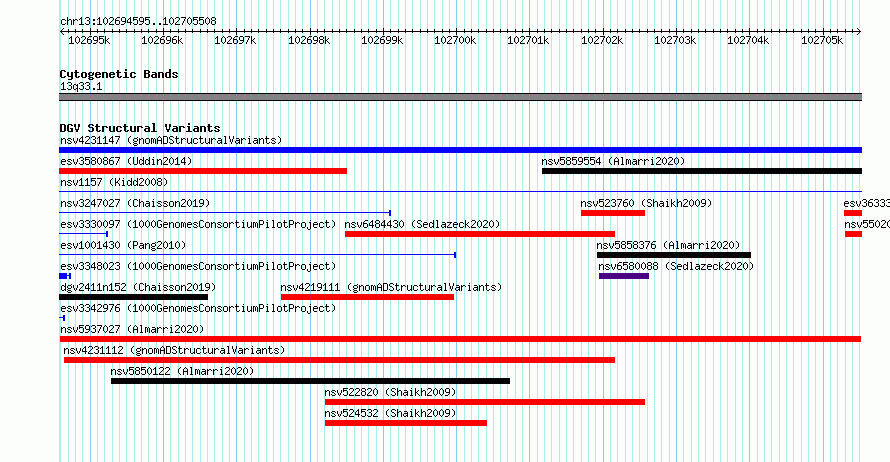
Task: Click the red nsv524532 variant bar
Action: point(406,423)
